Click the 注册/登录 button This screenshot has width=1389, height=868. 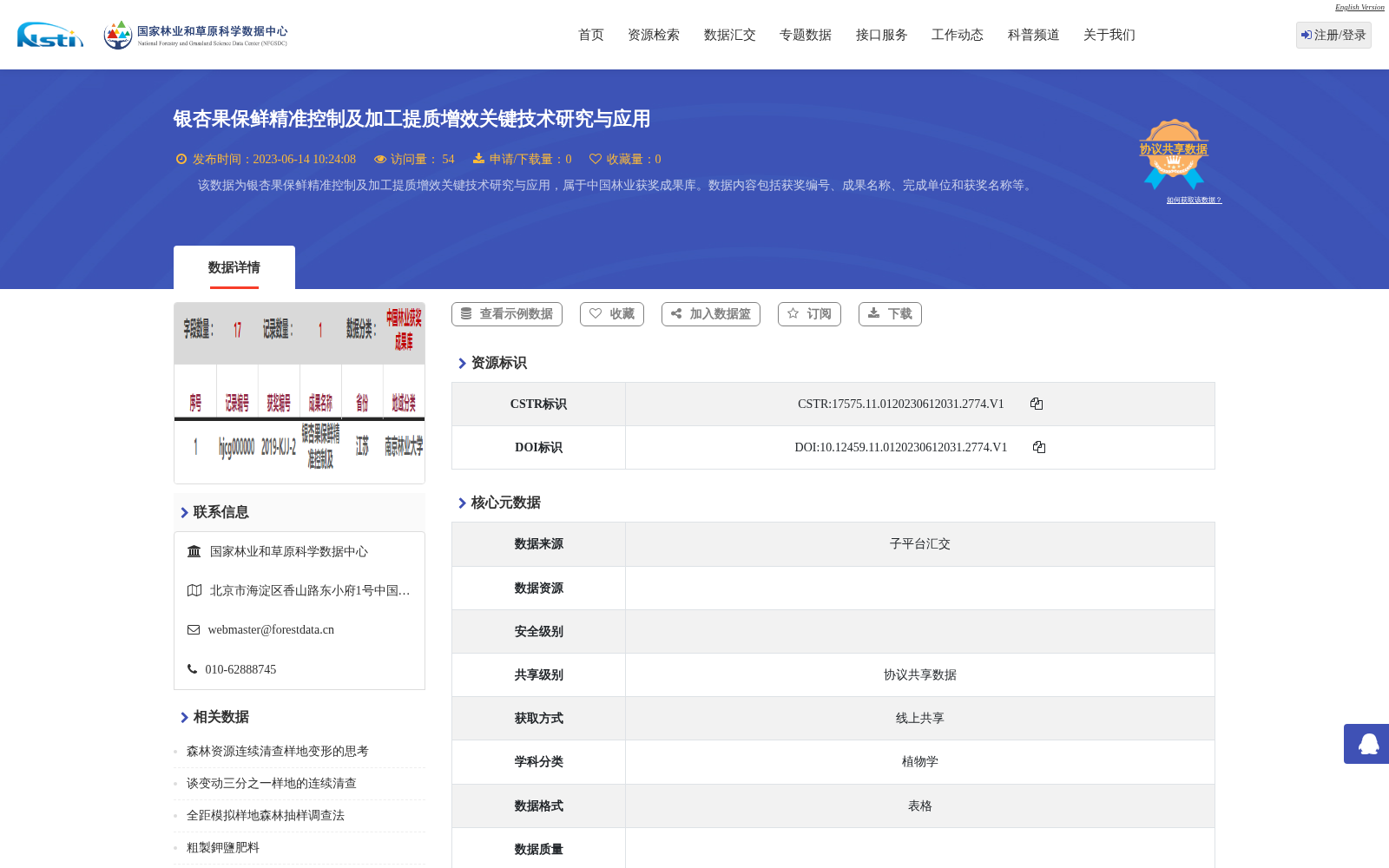[x=1333, y=35]
